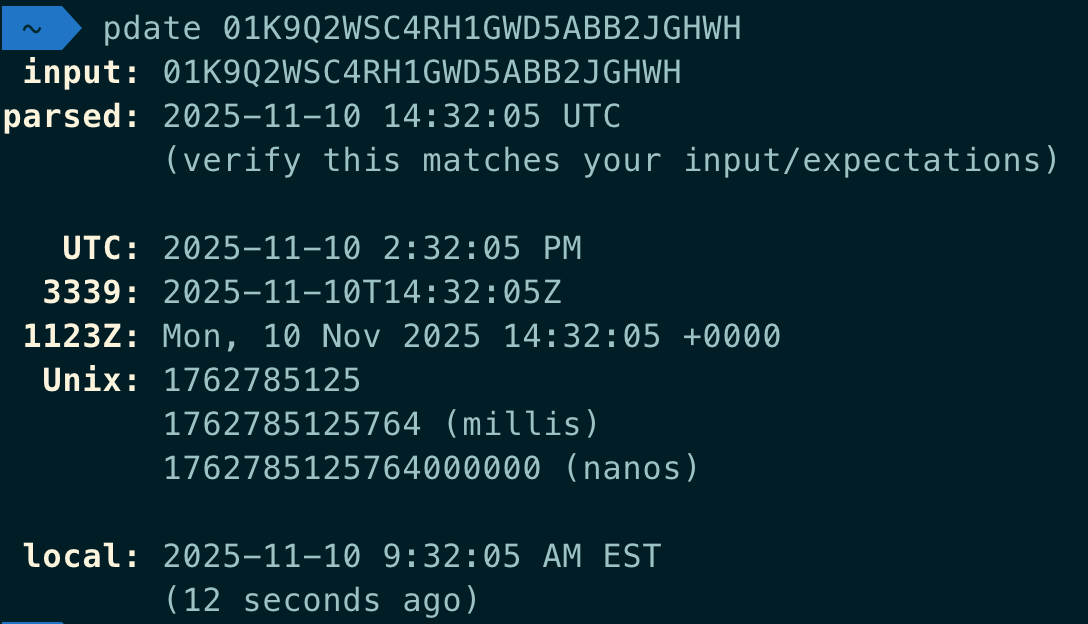Click the echoed ULID beside input:
The image size is (1088, 624).
pyautogui.click(x=422, y=73)
